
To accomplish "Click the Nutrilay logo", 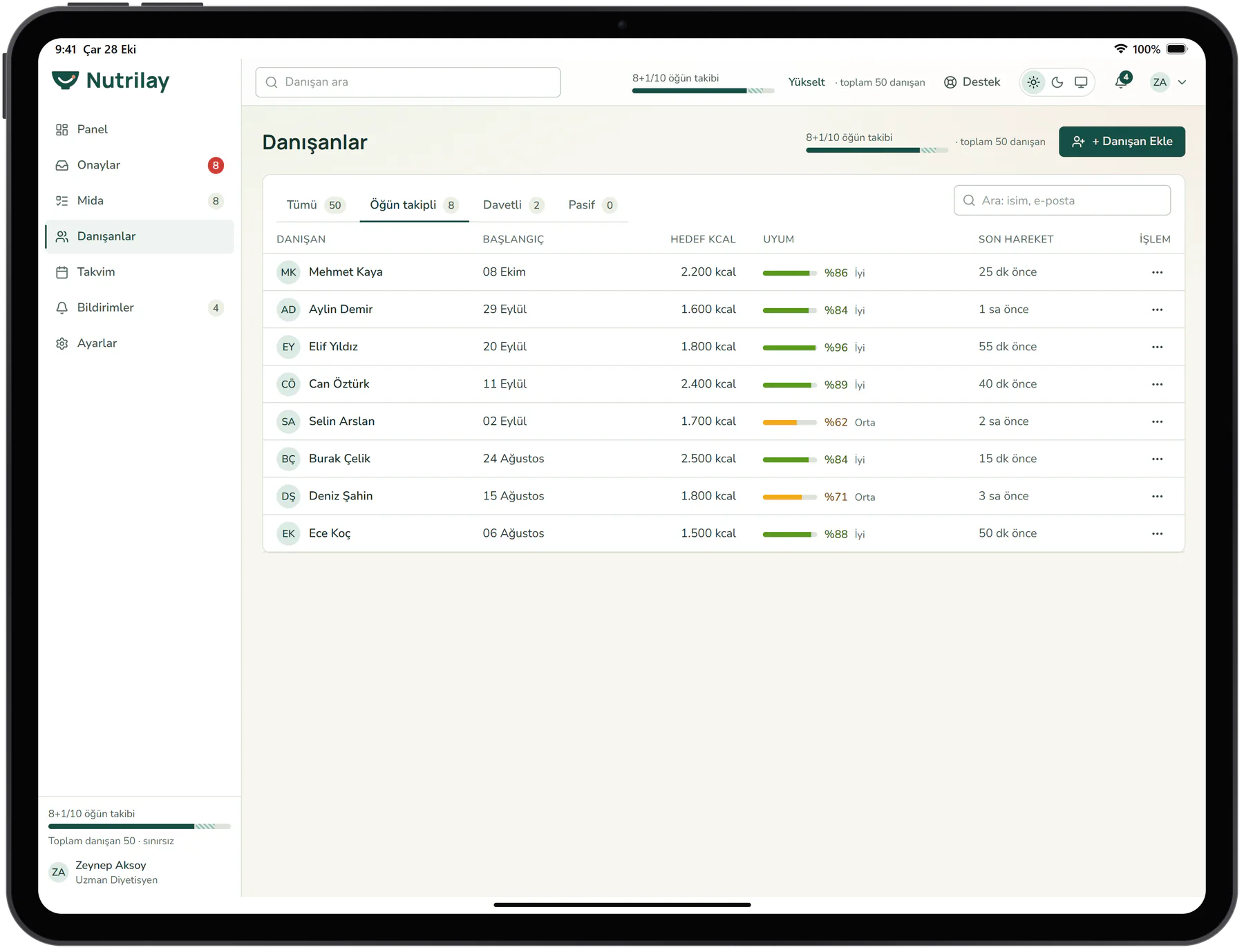I will [x=111, y=81].
